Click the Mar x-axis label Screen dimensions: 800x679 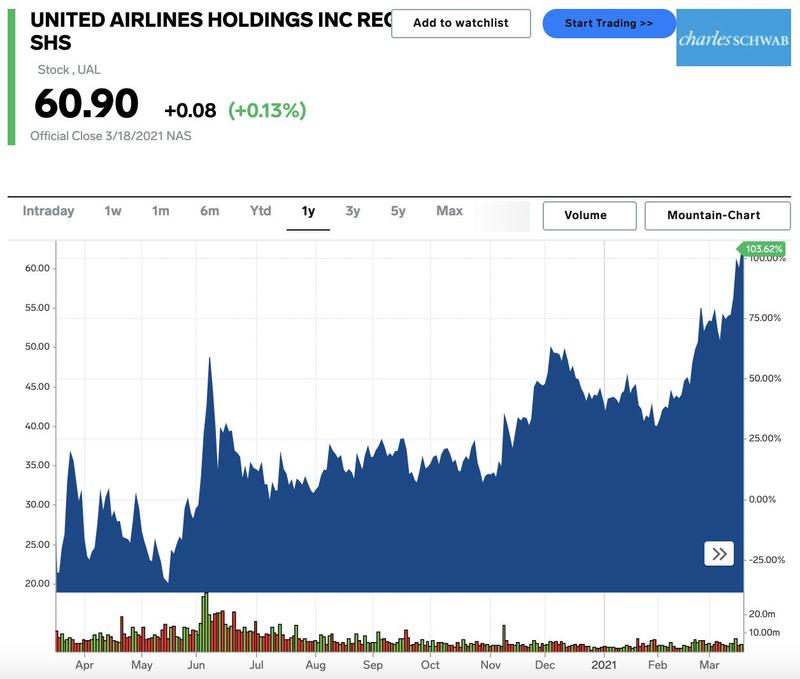[x=709, y=665]
